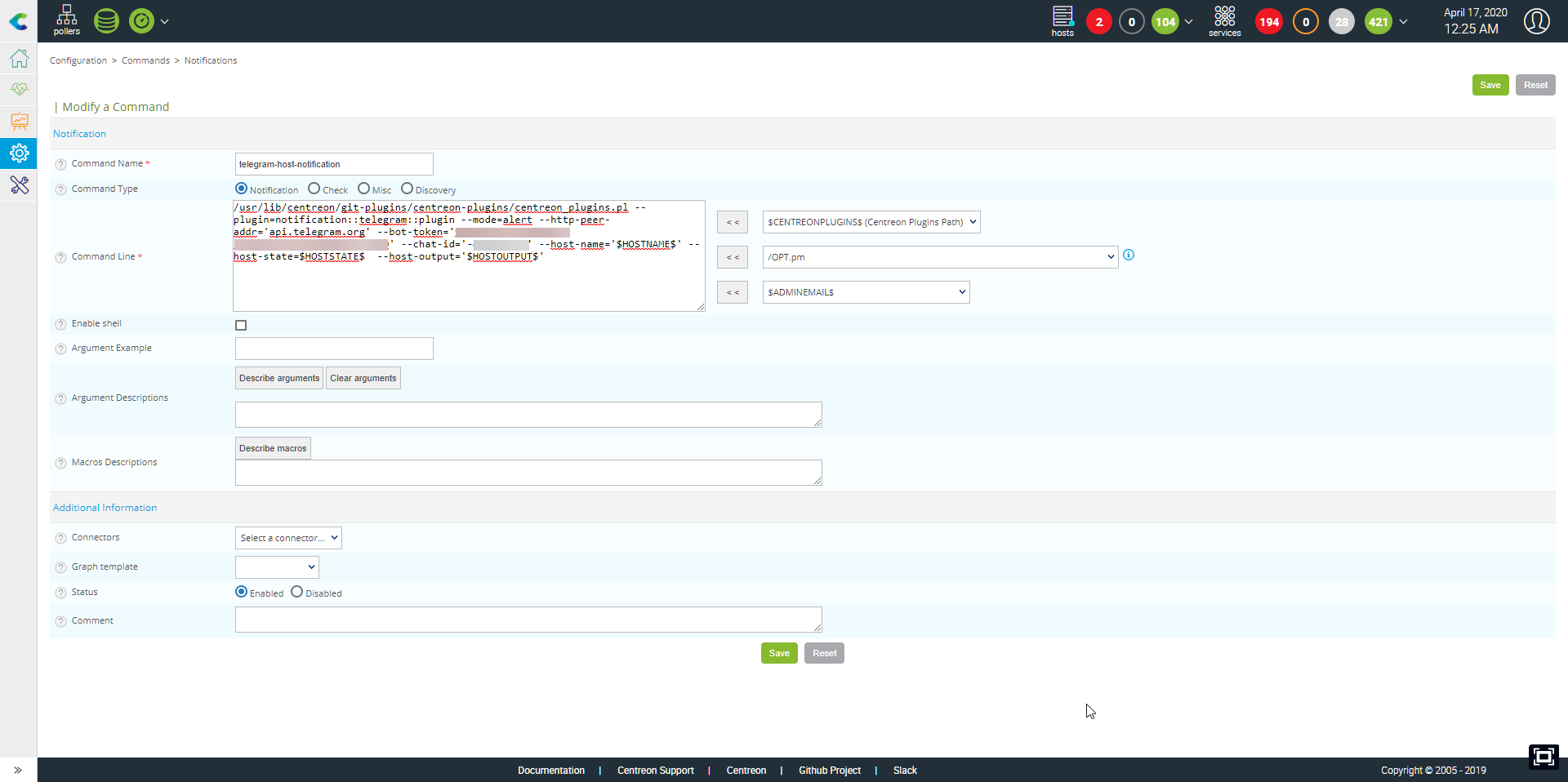Open the Home sidebar icon
Image resolution: width=1568 pixels, height=782 pixels.
coord(19,59)
